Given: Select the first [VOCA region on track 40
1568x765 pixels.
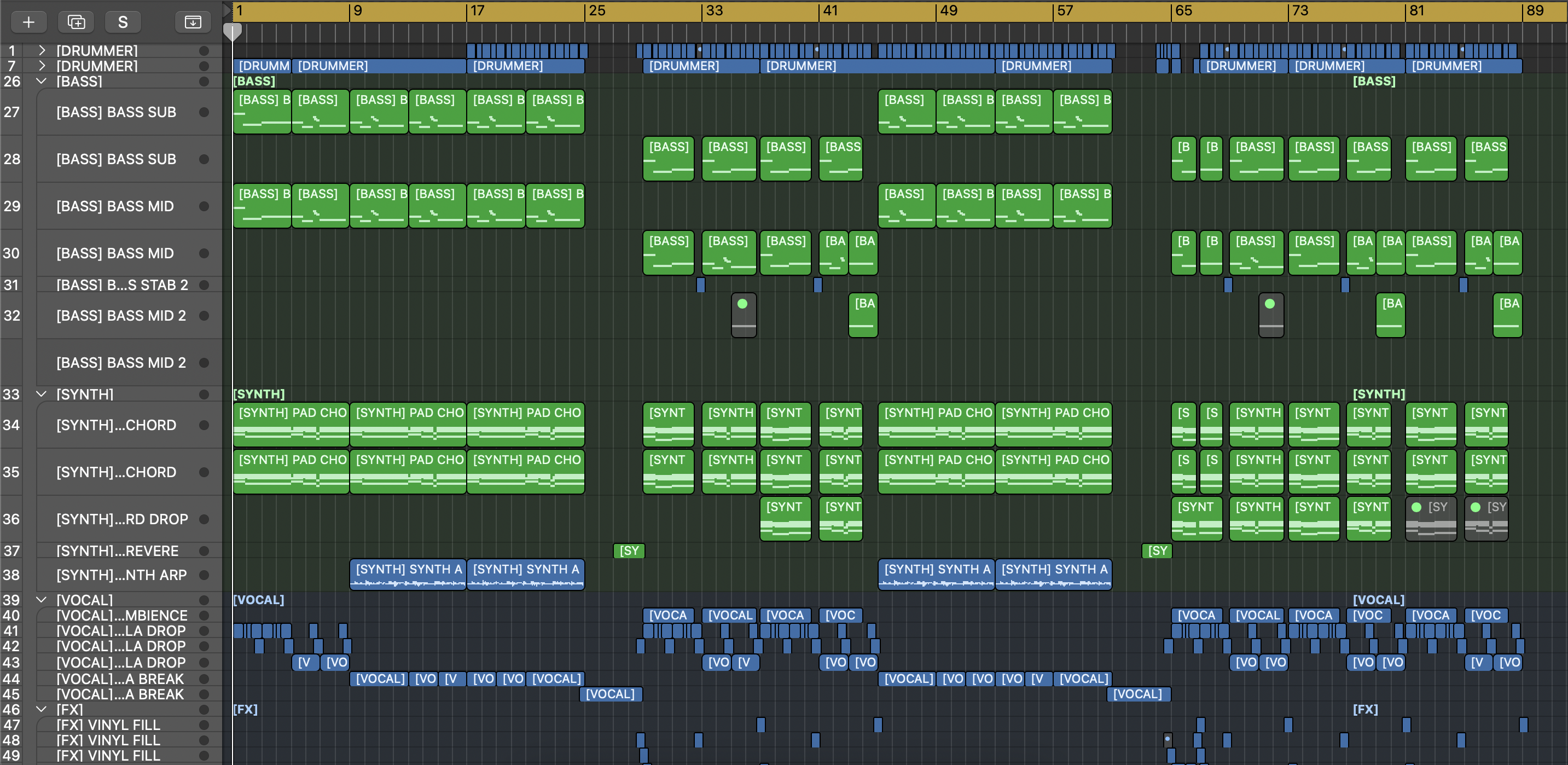Looking at the screenshot, I should pos(669,615).
